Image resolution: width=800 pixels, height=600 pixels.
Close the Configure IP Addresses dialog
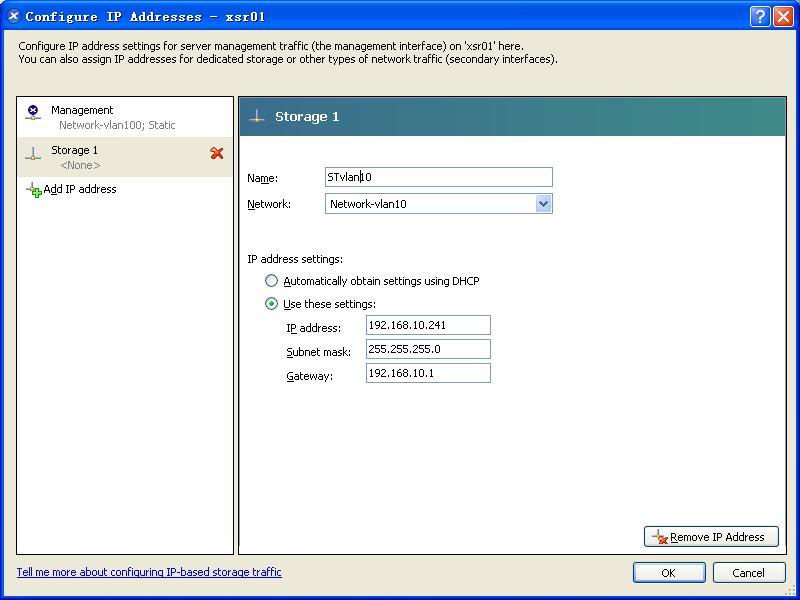pos(783,17)
